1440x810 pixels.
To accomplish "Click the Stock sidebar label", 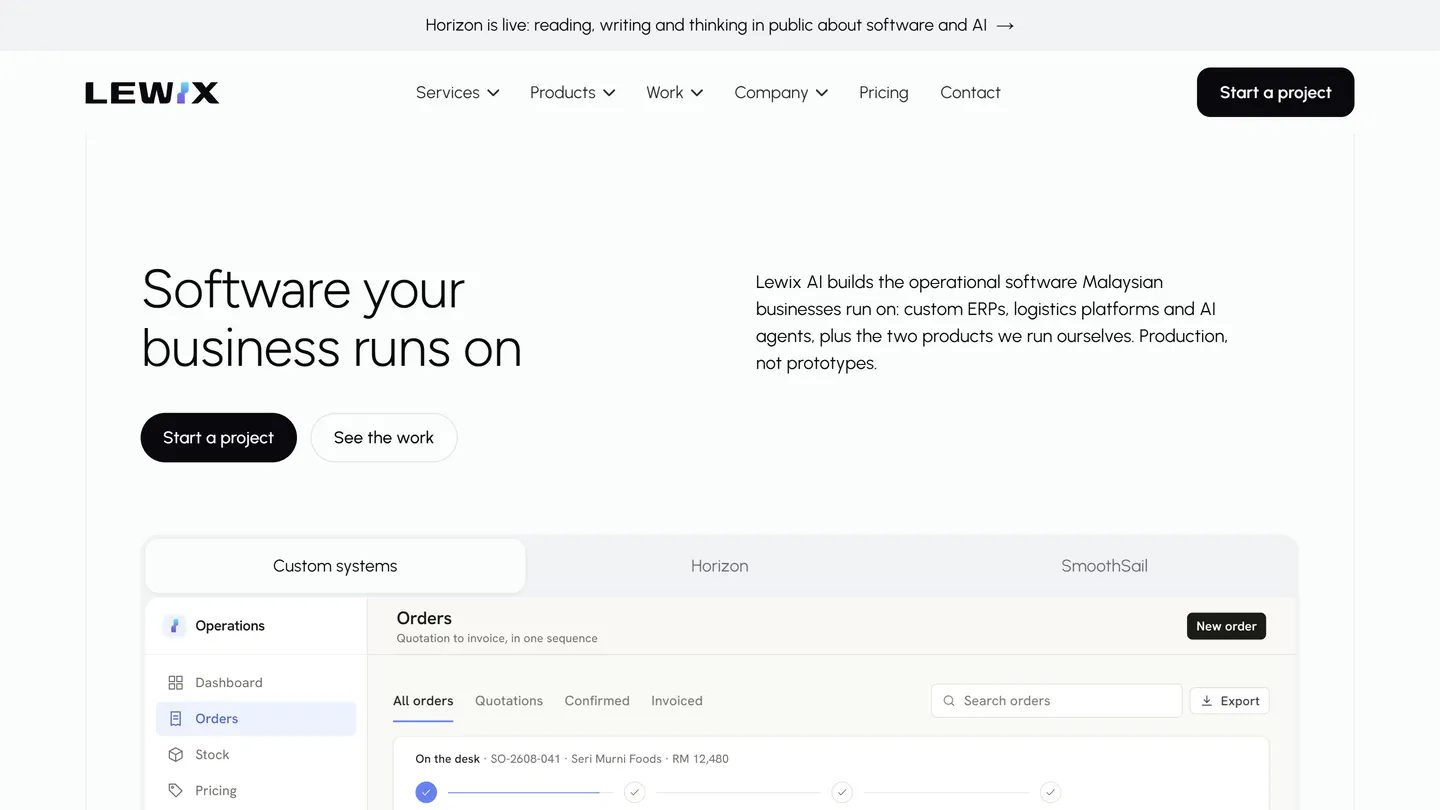I will point(212,755).
